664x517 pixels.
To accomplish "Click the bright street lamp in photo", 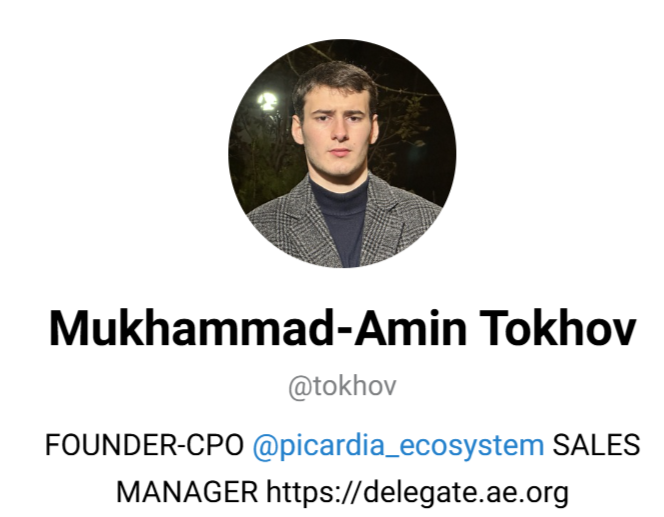I will [x=267, y=102].
